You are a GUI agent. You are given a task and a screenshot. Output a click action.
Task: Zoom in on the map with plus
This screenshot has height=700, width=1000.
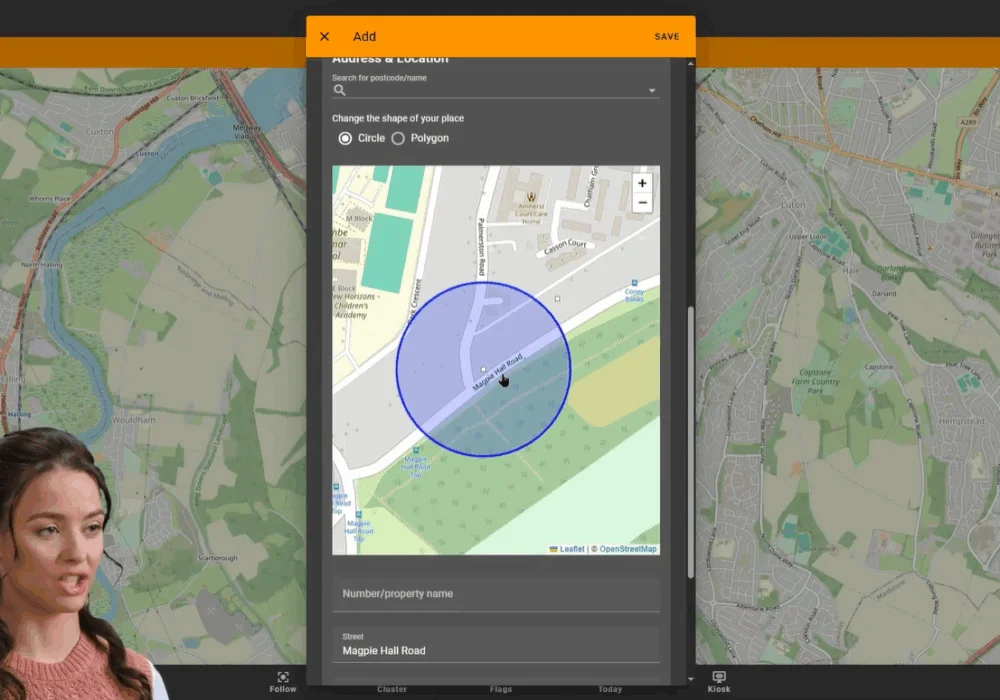(x=642, y=183)
